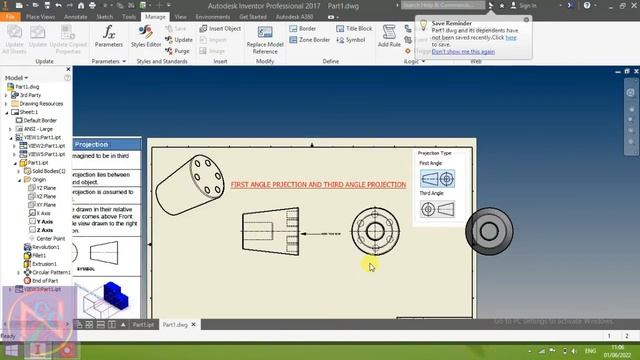Switch to Place Views tab

(40, 17)
